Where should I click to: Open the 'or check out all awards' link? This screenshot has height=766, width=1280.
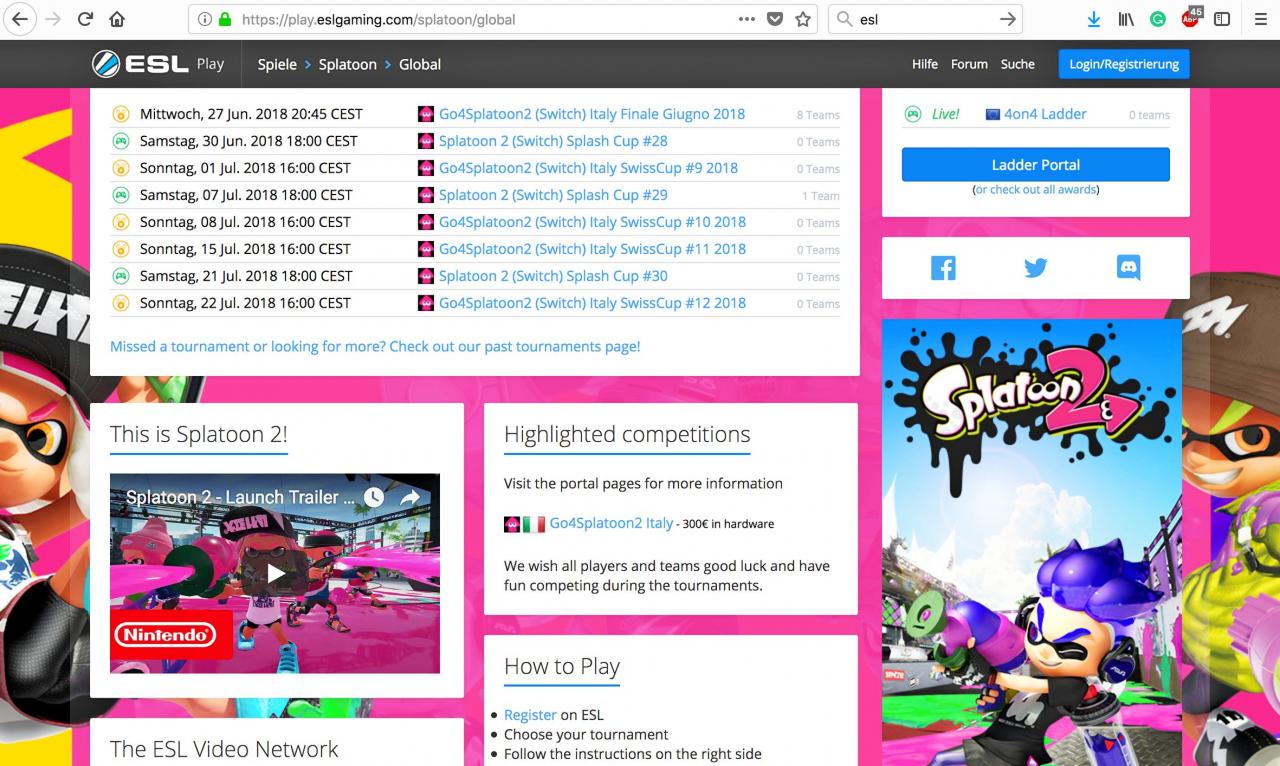pos(1036,189)
